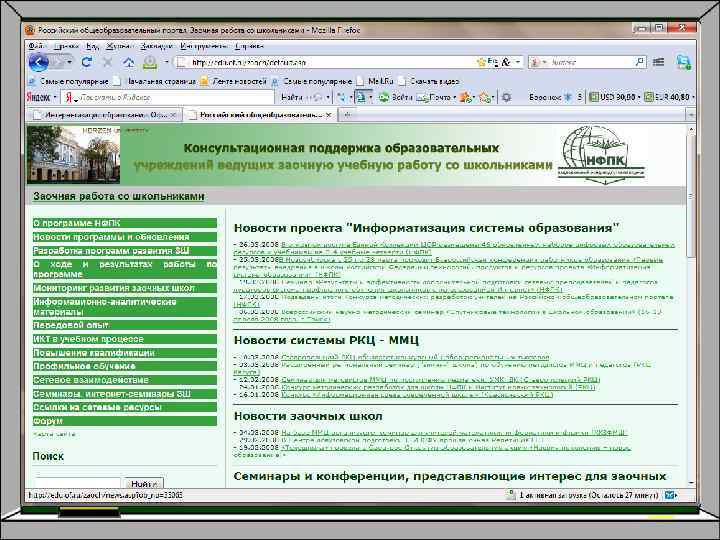The image size is (720, 540).
Task: Open the Начальная страница bookmark
Action: pos(154,81)
